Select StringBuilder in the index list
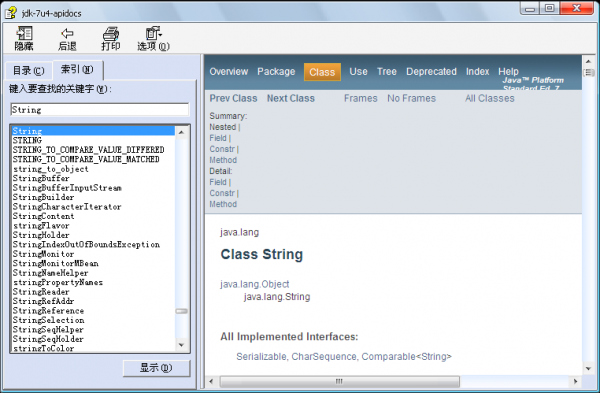Viewport: 600px width, 393px height. point(43,197)
